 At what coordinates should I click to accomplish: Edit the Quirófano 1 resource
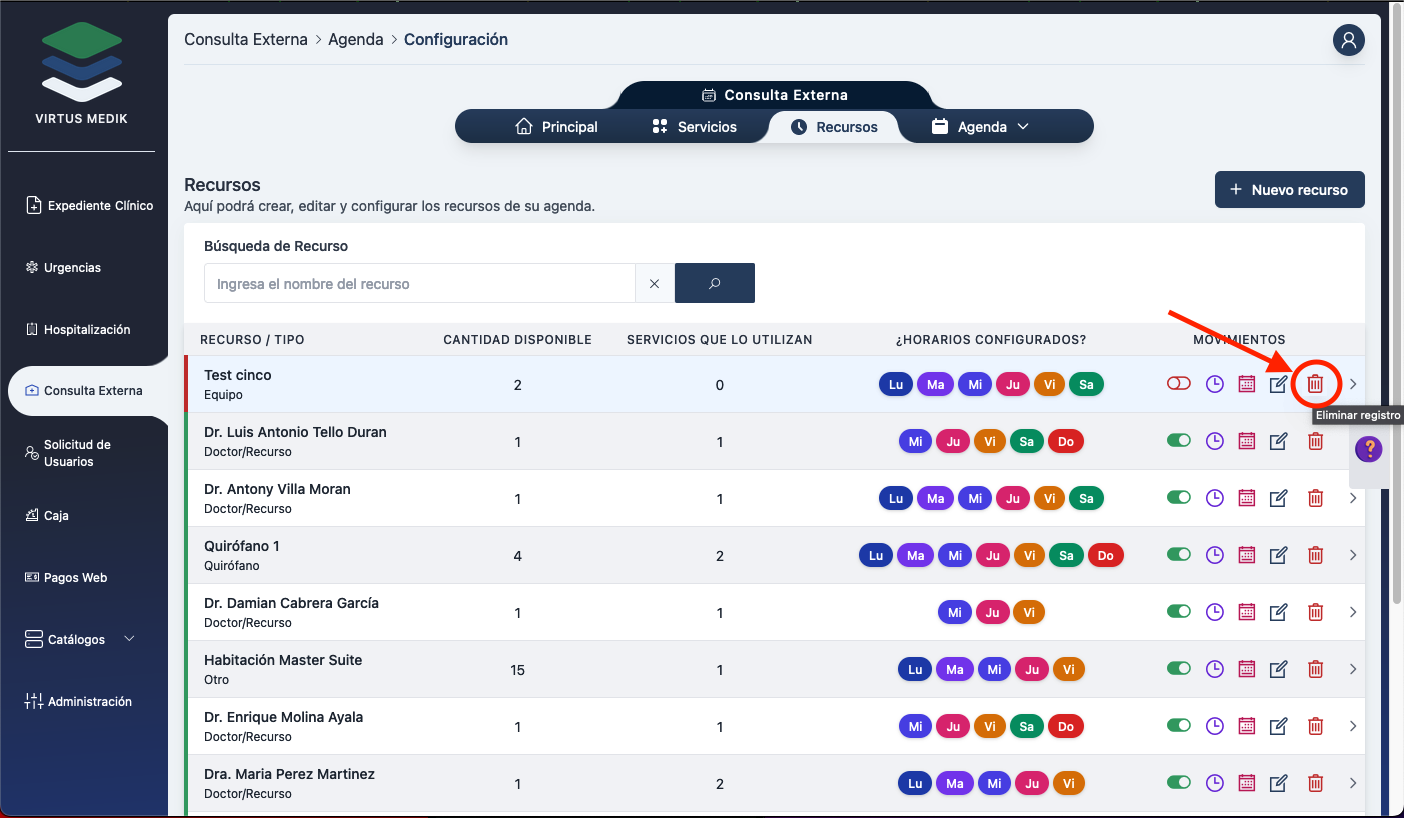coord(1278,555)
